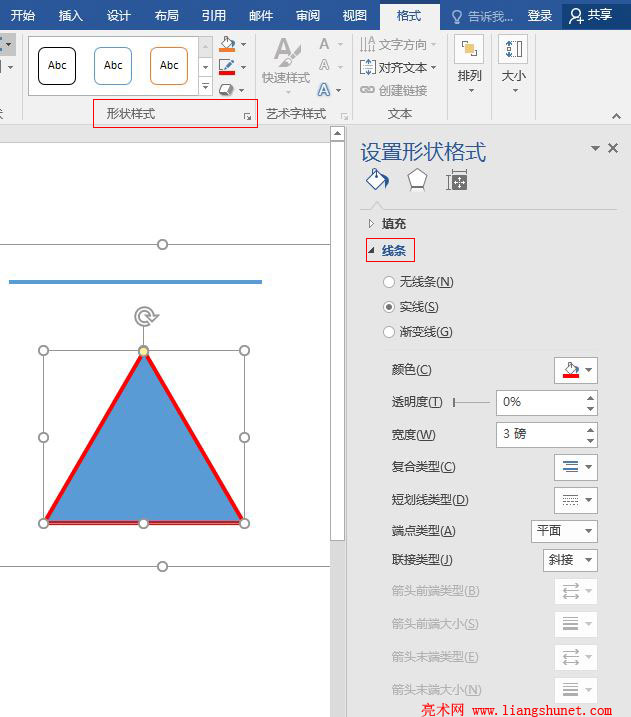This screenshot has width=631, height=717.
Task: Open the 排列 arrange menu
Action: coord(469,65)
